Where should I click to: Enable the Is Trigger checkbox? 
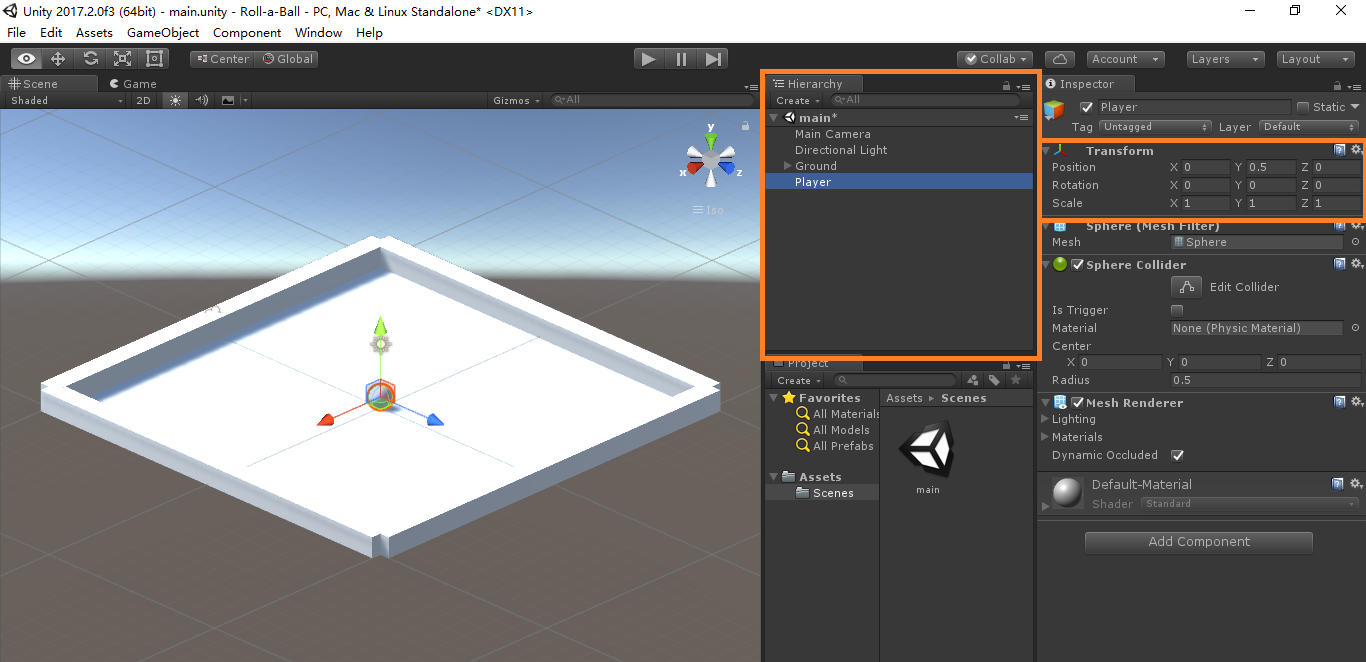pyautogui.click(x=1177, y=310)
